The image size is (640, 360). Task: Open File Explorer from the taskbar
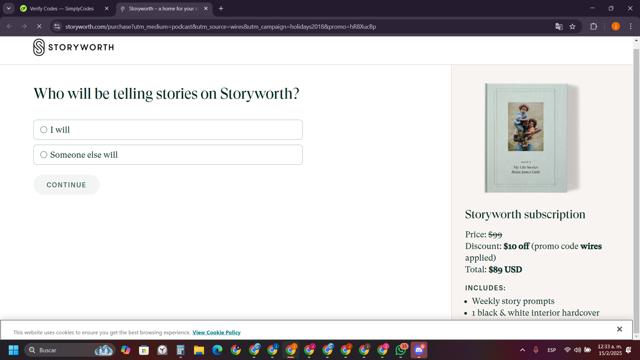tap(199, 350)
